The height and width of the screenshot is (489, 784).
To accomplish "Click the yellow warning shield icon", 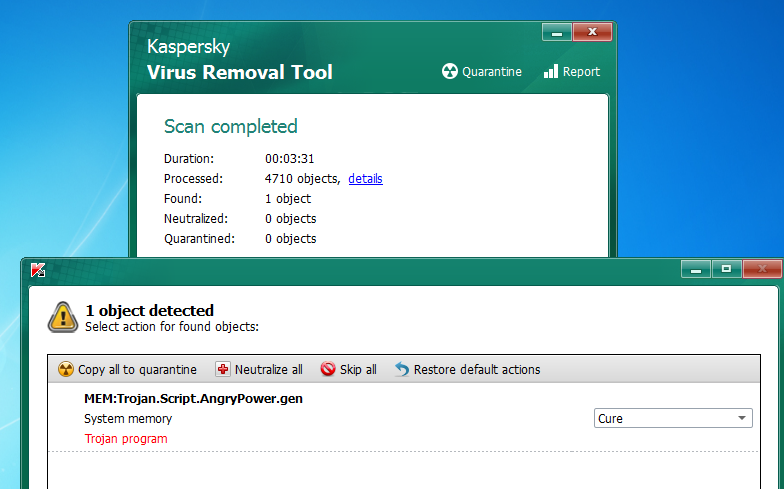I will tap(63, 318).
